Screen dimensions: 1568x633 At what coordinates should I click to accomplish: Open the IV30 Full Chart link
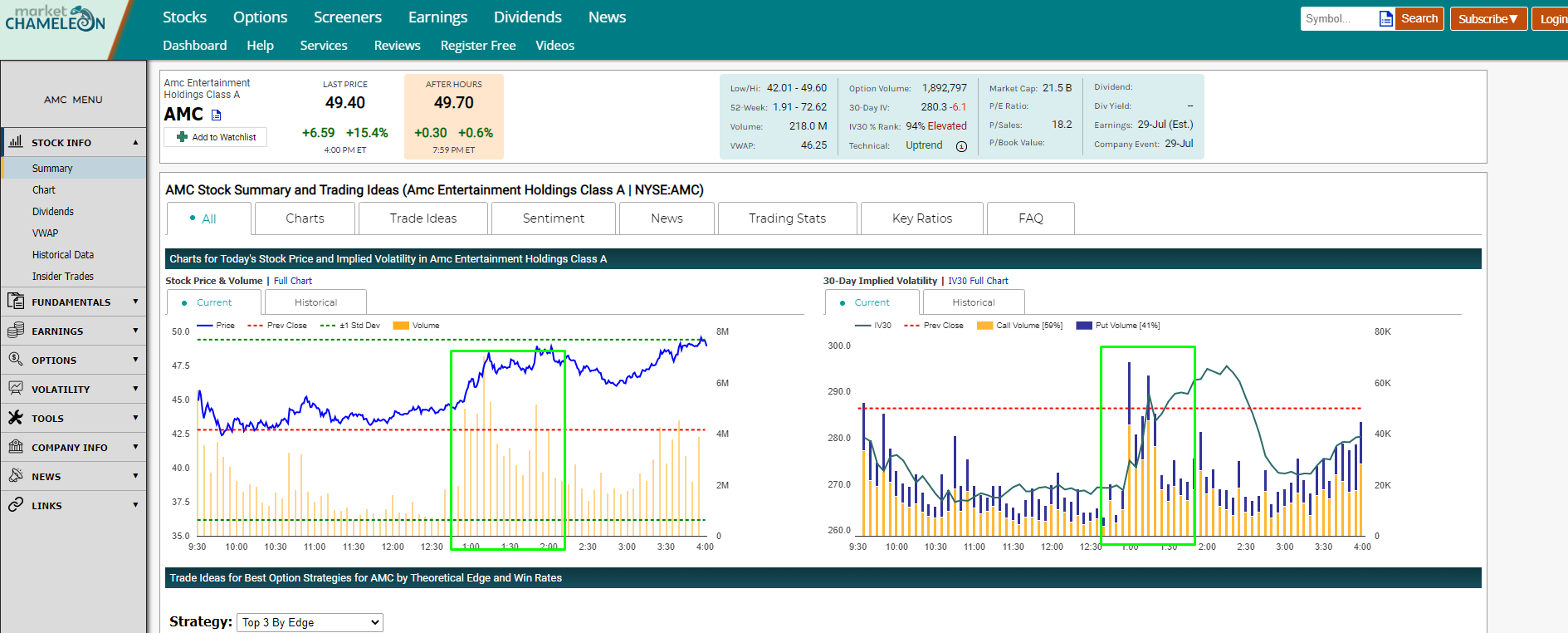(978, 281)
